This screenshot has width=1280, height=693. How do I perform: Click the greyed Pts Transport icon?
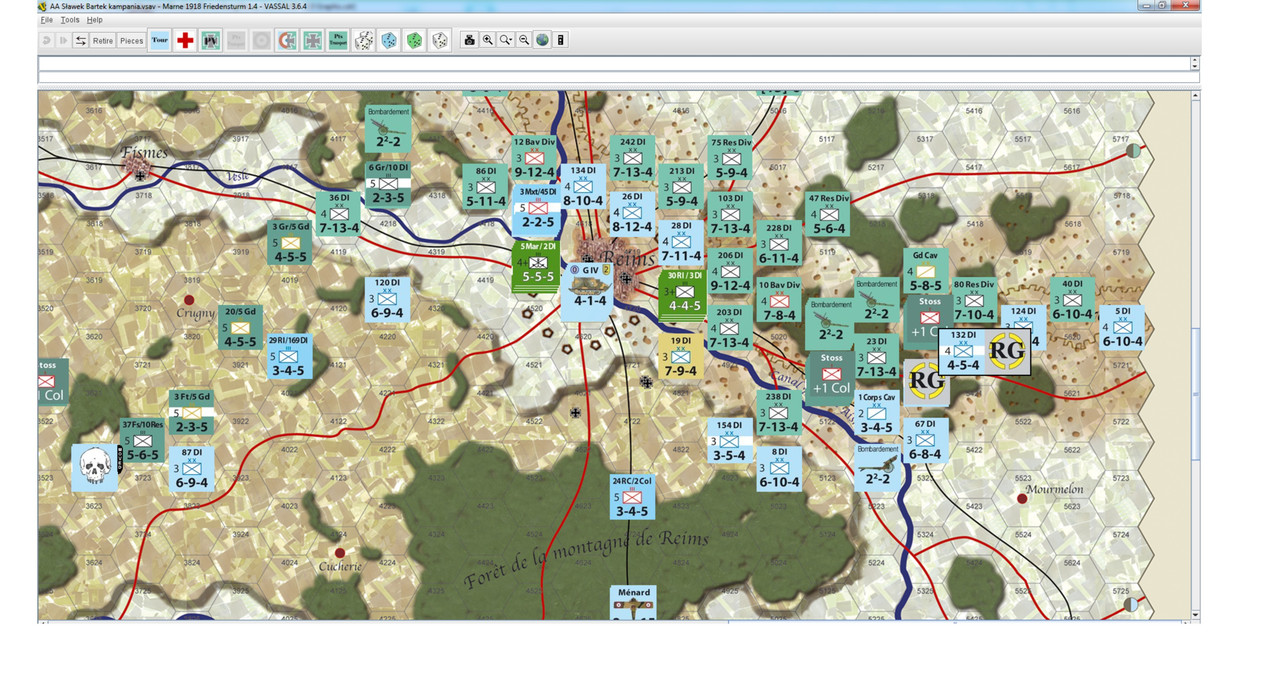pyautogui.click(x=236, y=40)
